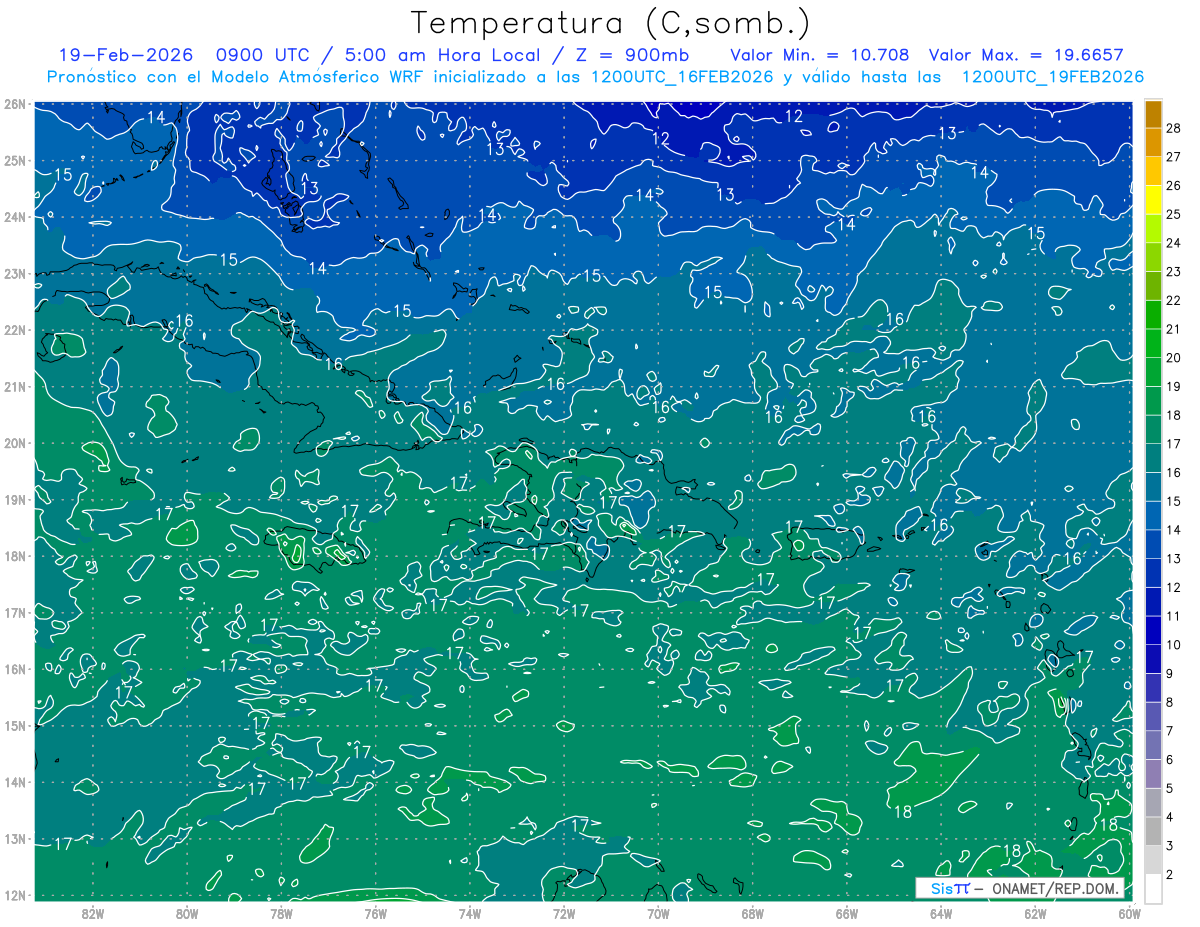This screenshot has height=927, width=1200.
Task: Click latitude axis label '18N'
Action: 14,556
